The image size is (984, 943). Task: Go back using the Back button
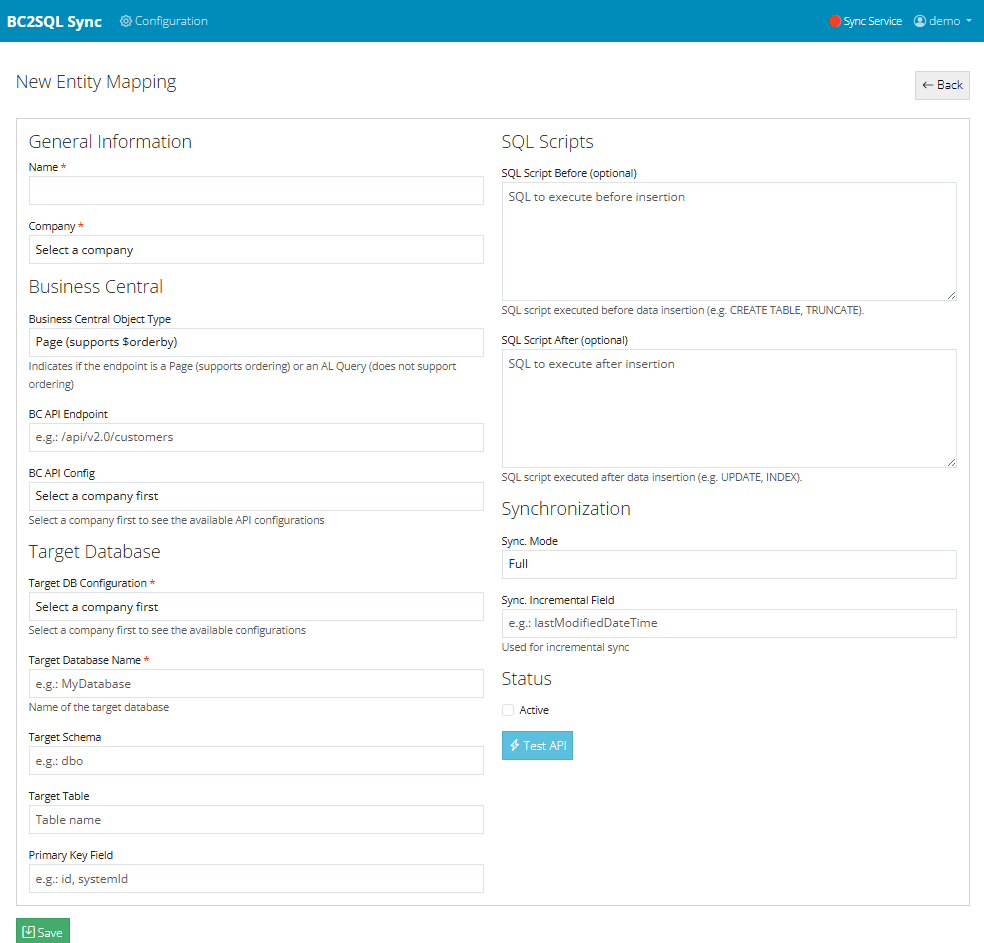tap(942, 85)
